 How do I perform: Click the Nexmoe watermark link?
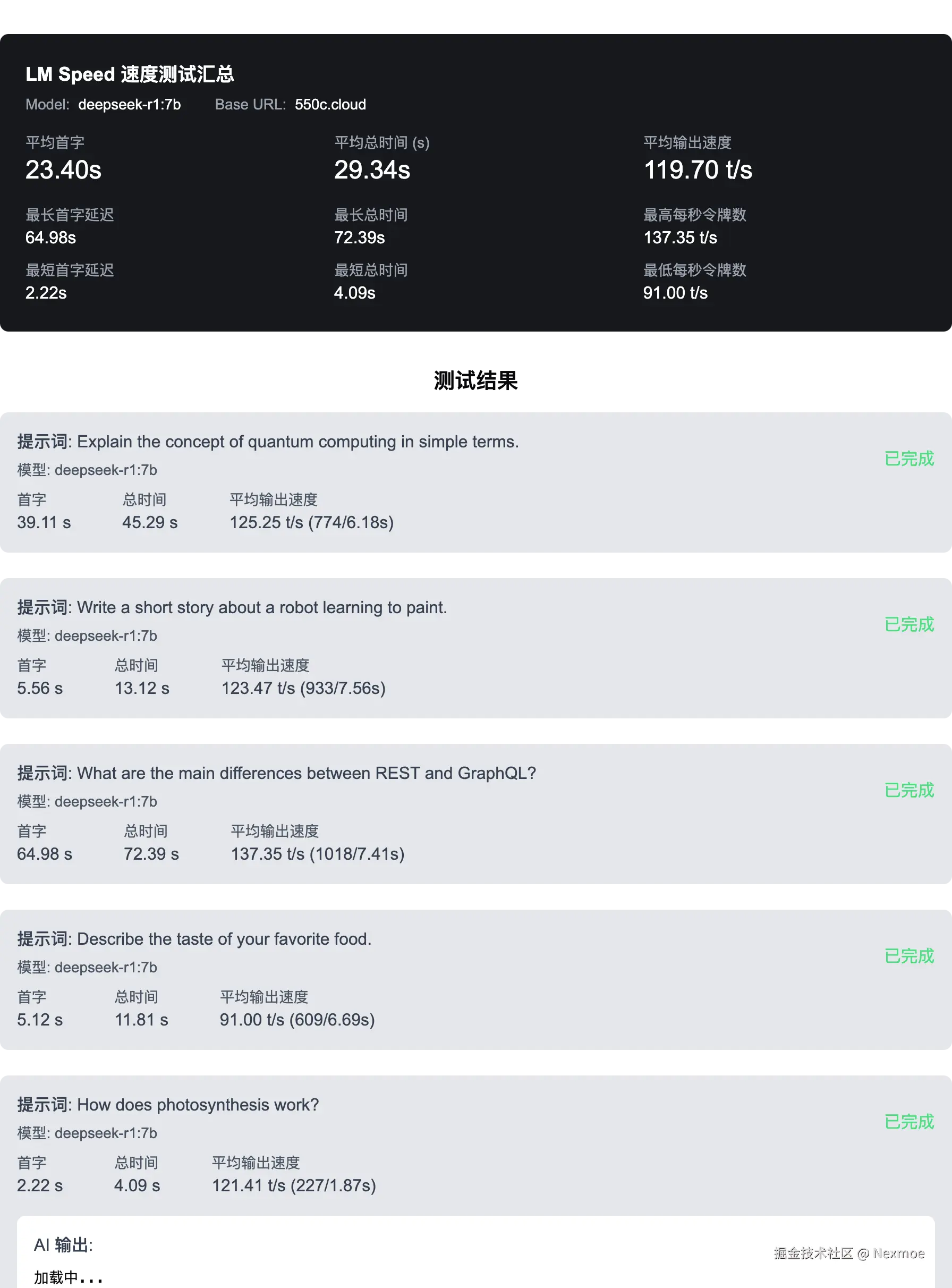(850, 1252)
